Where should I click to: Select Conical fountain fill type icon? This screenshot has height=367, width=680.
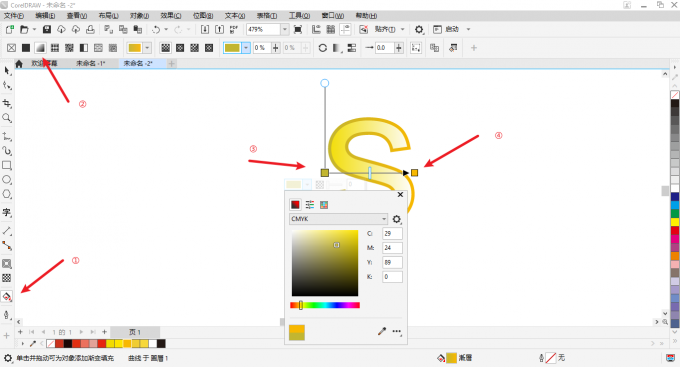coord(194,48)
